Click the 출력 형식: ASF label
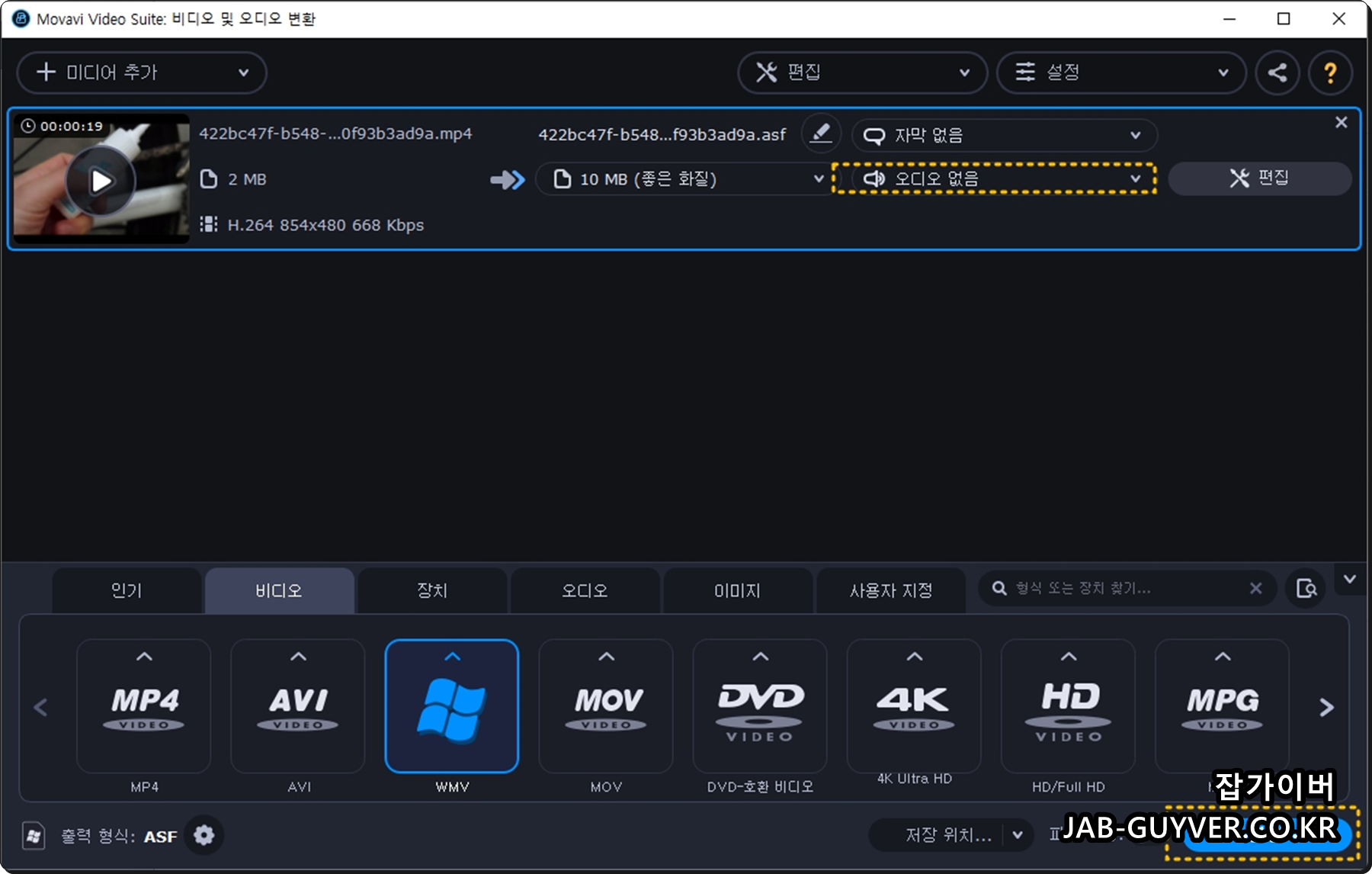1372x874 pixels. pos(119,837)
